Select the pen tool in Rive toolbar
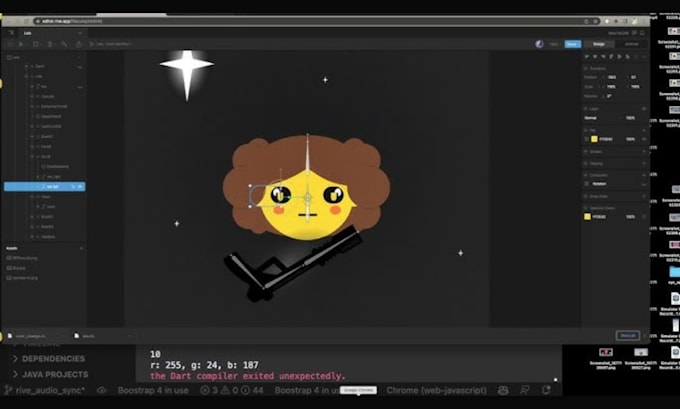This screenshot has height=409, width=680. tap(50, 44)
